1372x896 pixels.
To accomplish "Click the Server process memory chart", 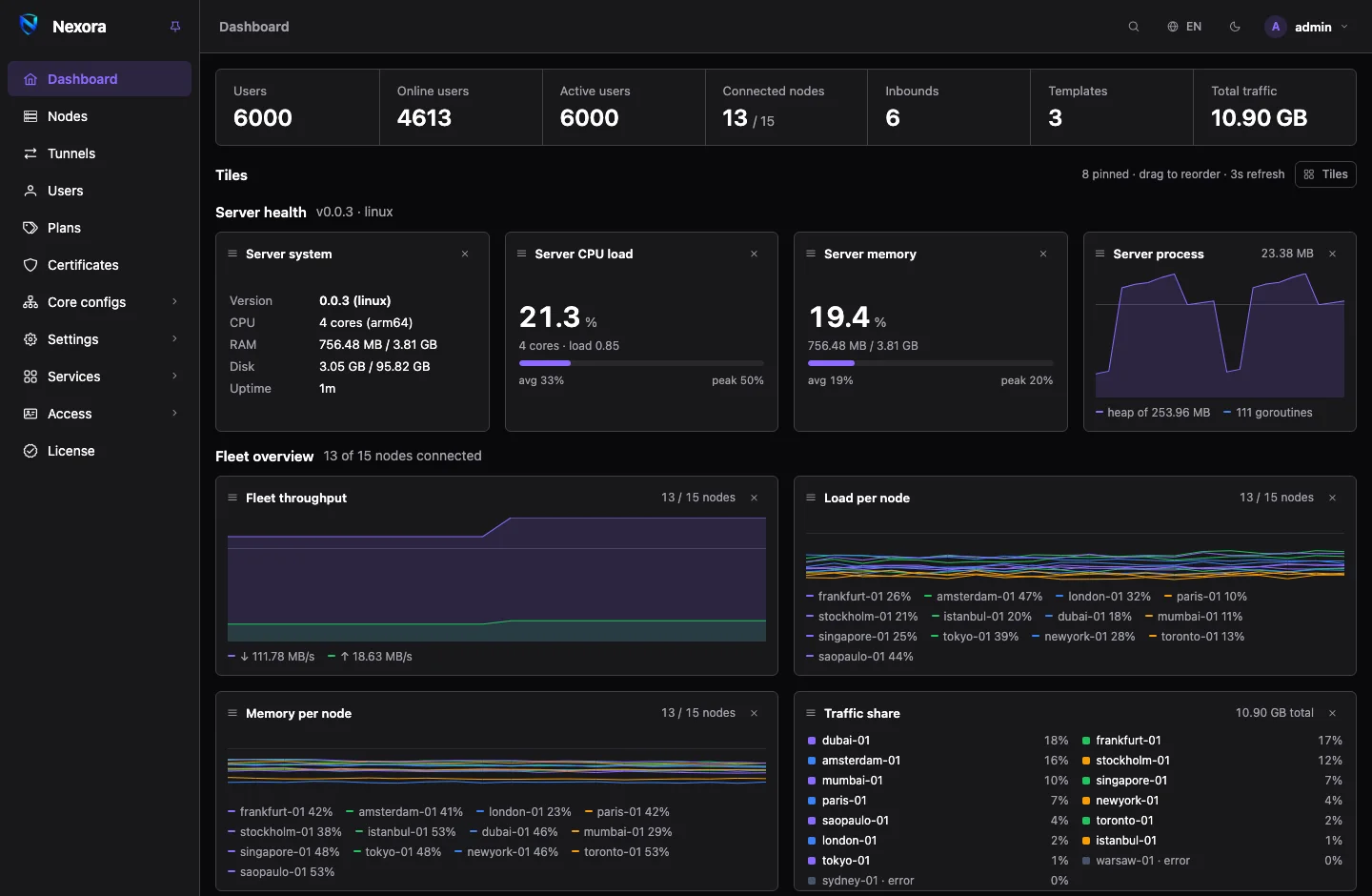I will [1220, 335].
